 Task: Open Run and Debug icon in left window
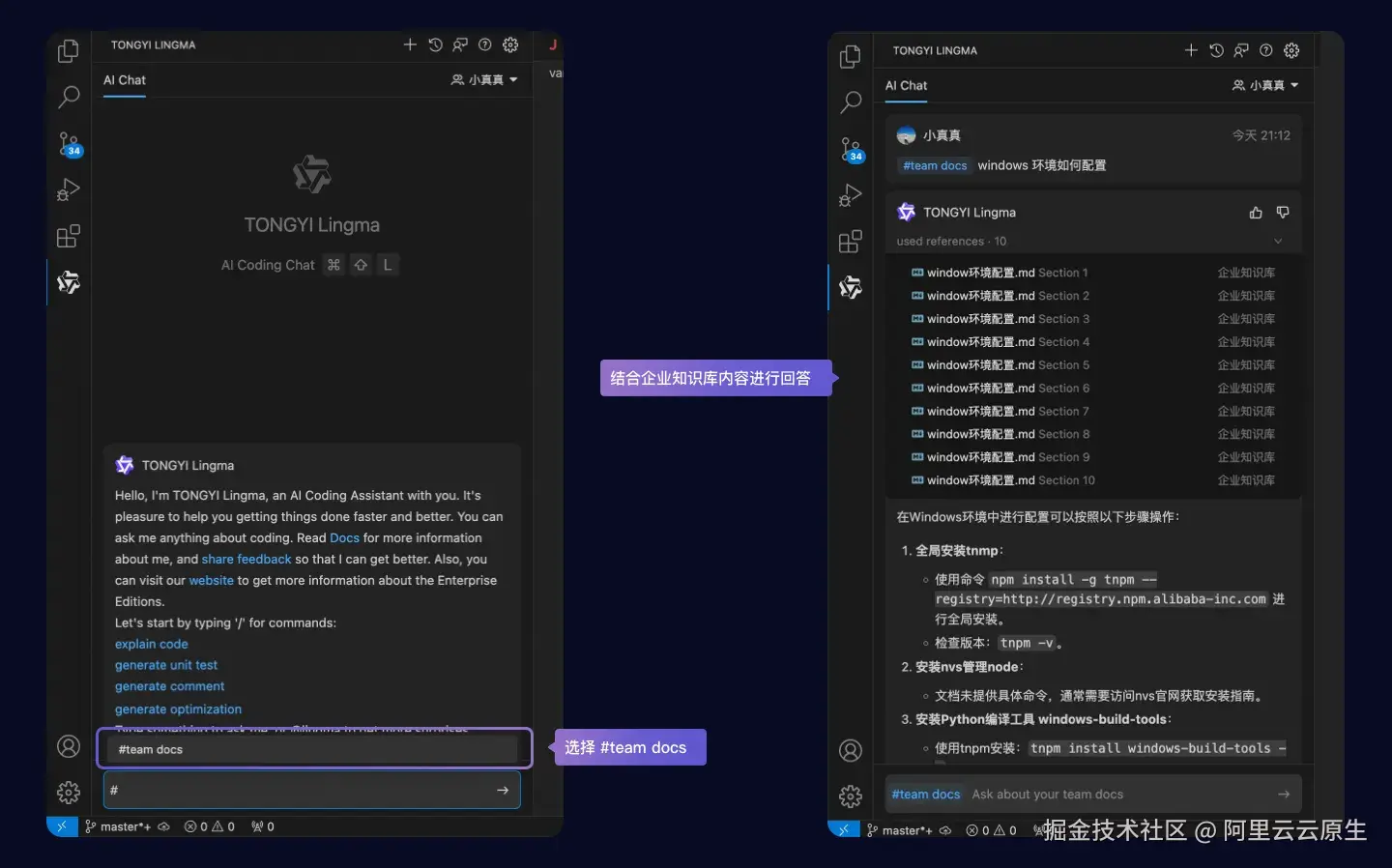click(x=69, y=189)
